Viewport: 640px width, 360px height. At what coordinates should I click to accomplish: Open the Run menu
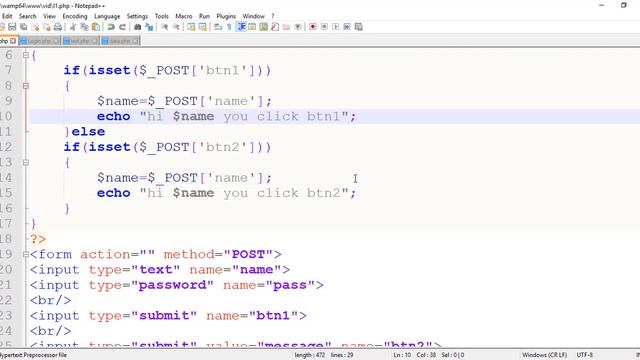[x=204, y=16]
